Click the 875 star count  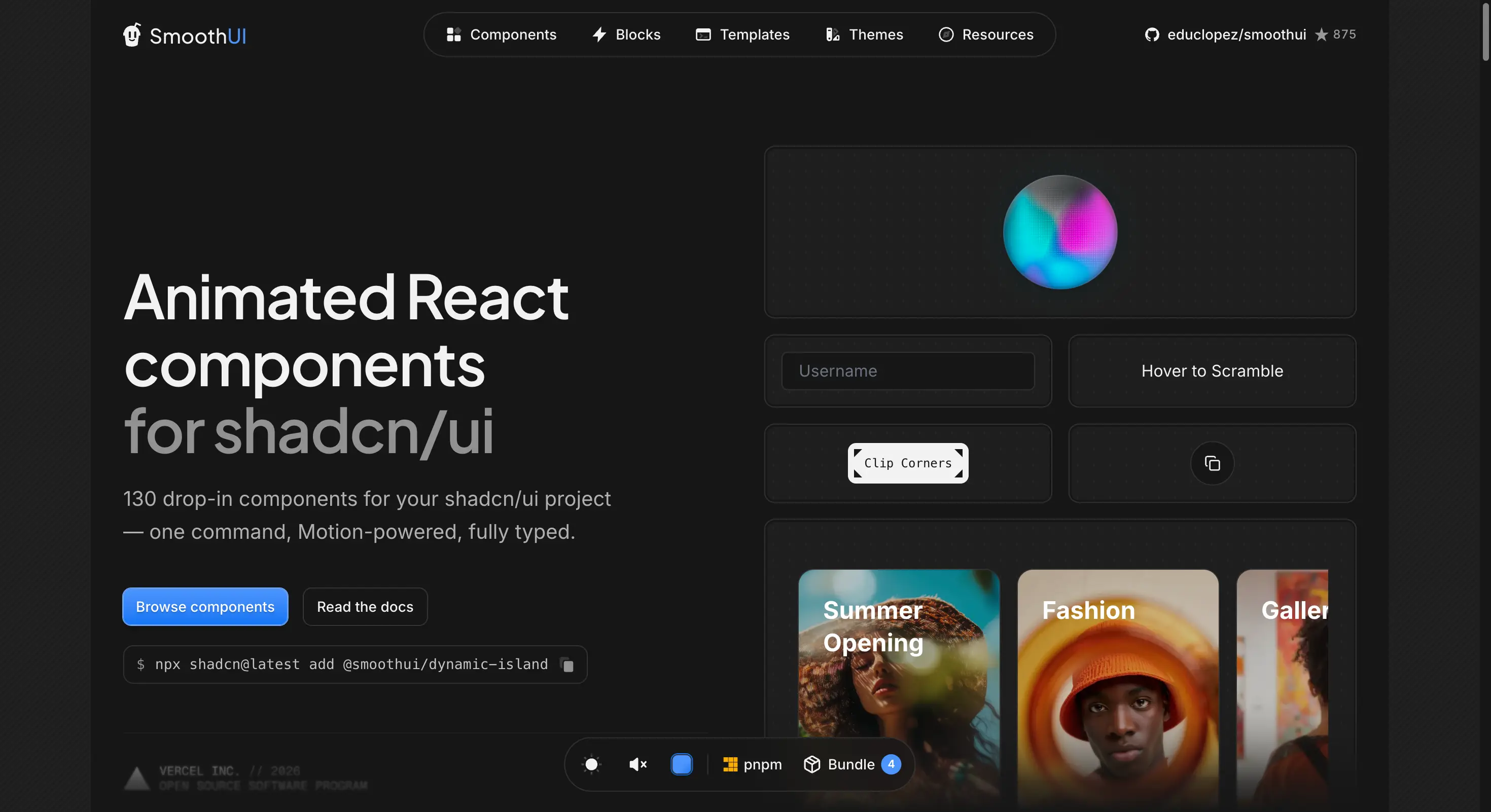click(1344, 34)
